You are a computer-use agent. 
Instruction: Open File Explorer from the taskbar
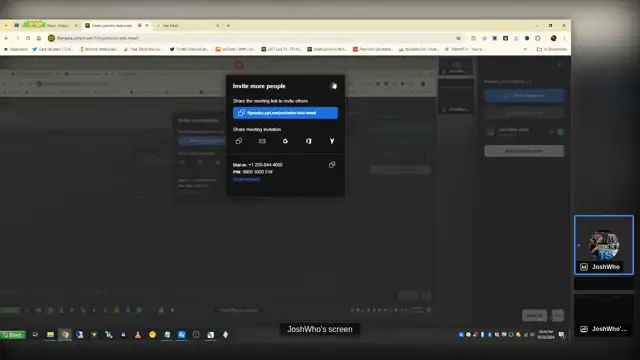coord(50,335)
